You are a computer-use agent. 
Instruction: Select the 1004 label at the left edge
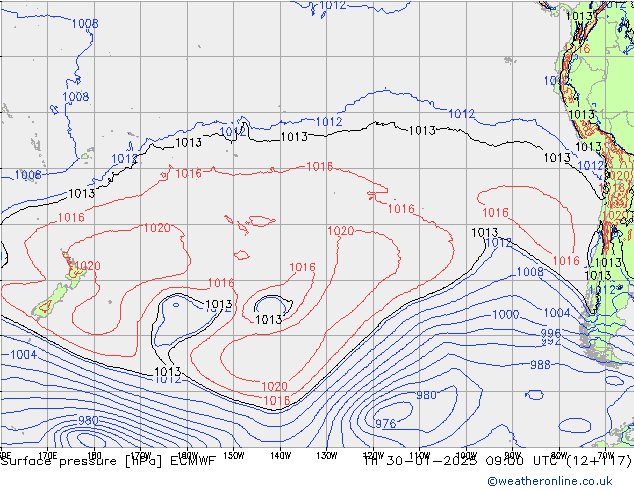pos(23,355)
